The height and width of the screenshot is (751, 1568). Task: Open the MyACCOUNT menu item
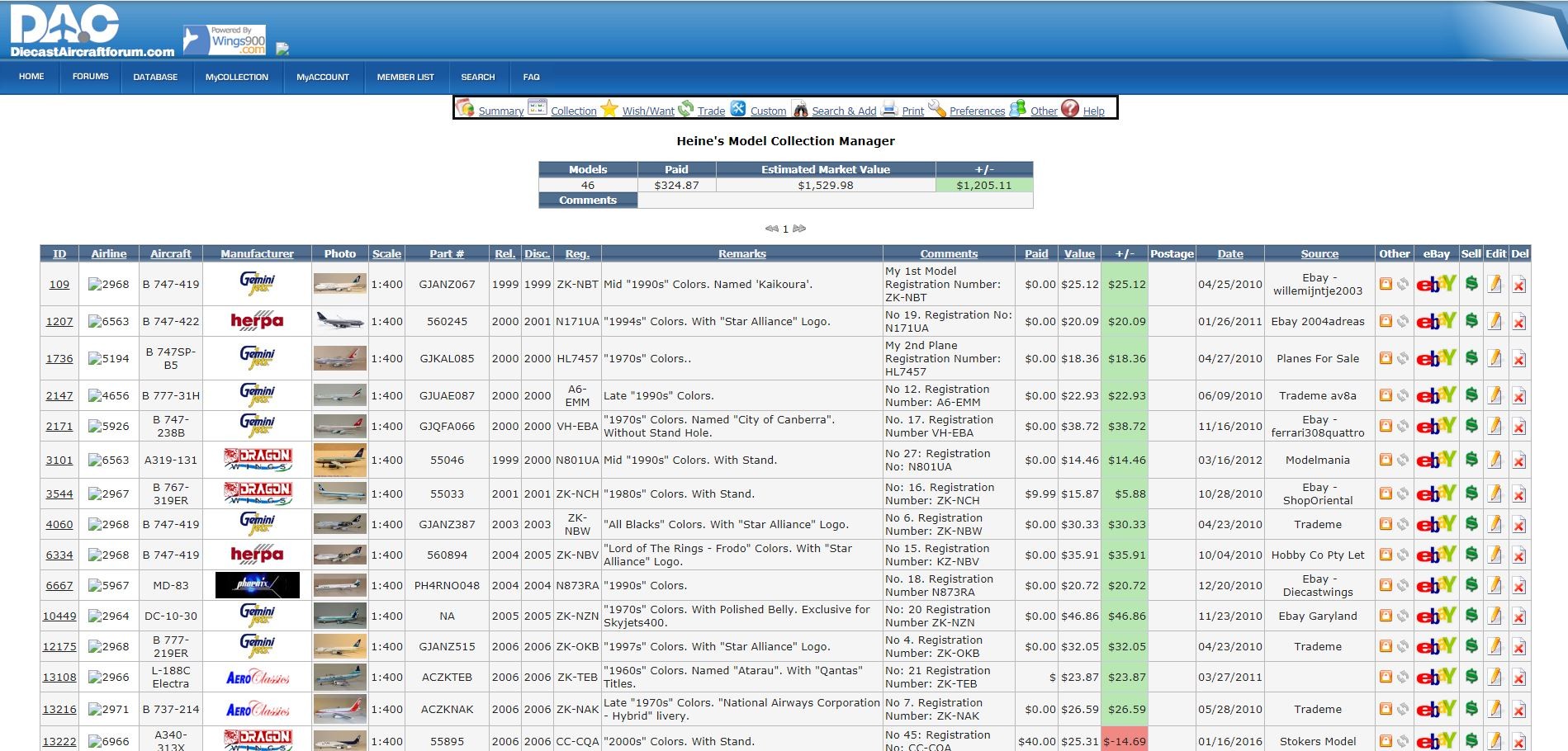tap(323, 77)
